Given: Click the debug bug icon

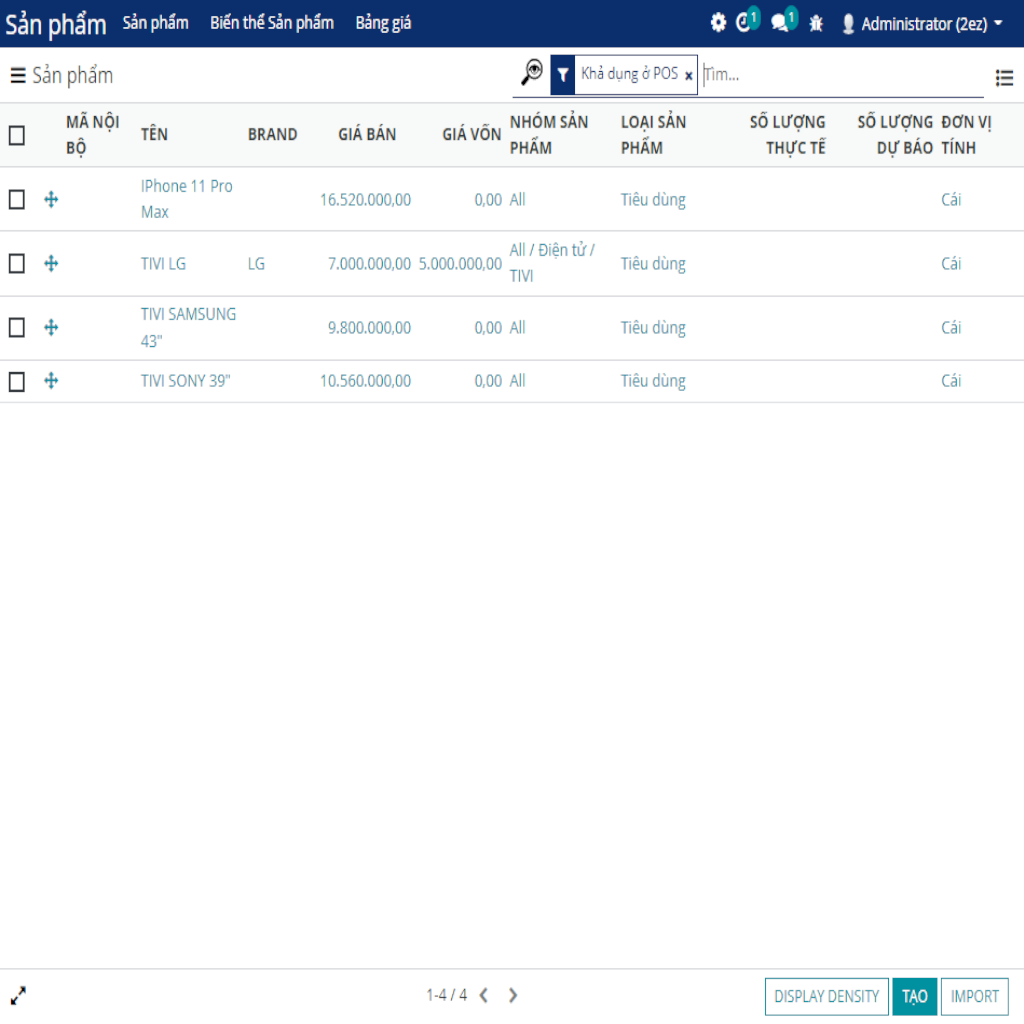Looking at the screenshot, I should pos(816,23).
